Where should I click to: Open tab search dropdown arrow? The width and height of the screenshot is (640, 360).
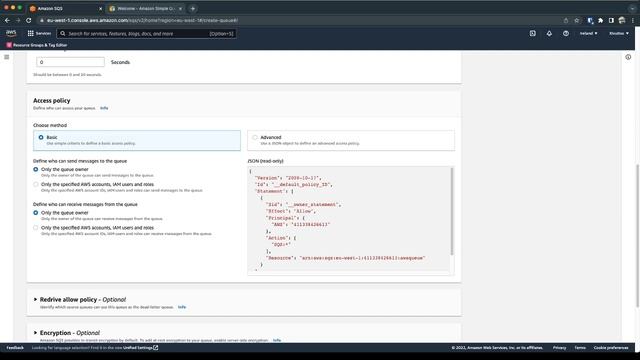coord(632,9)
